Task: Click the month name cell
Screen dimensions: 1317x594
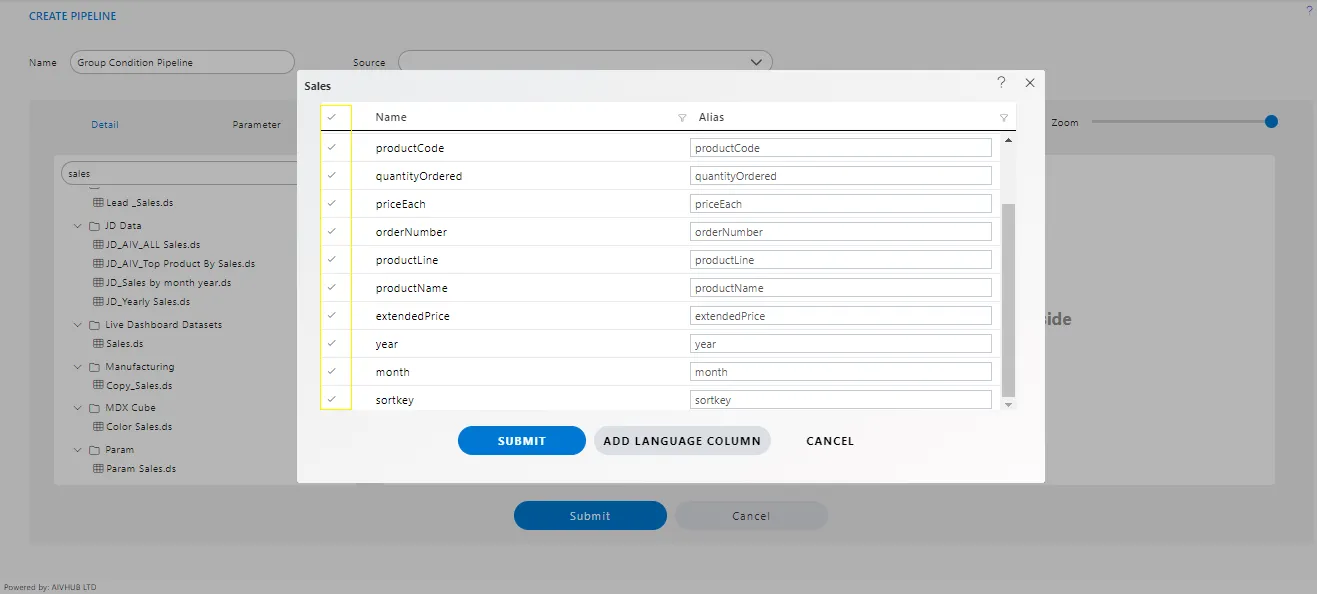Action: [x=393, y=372]
